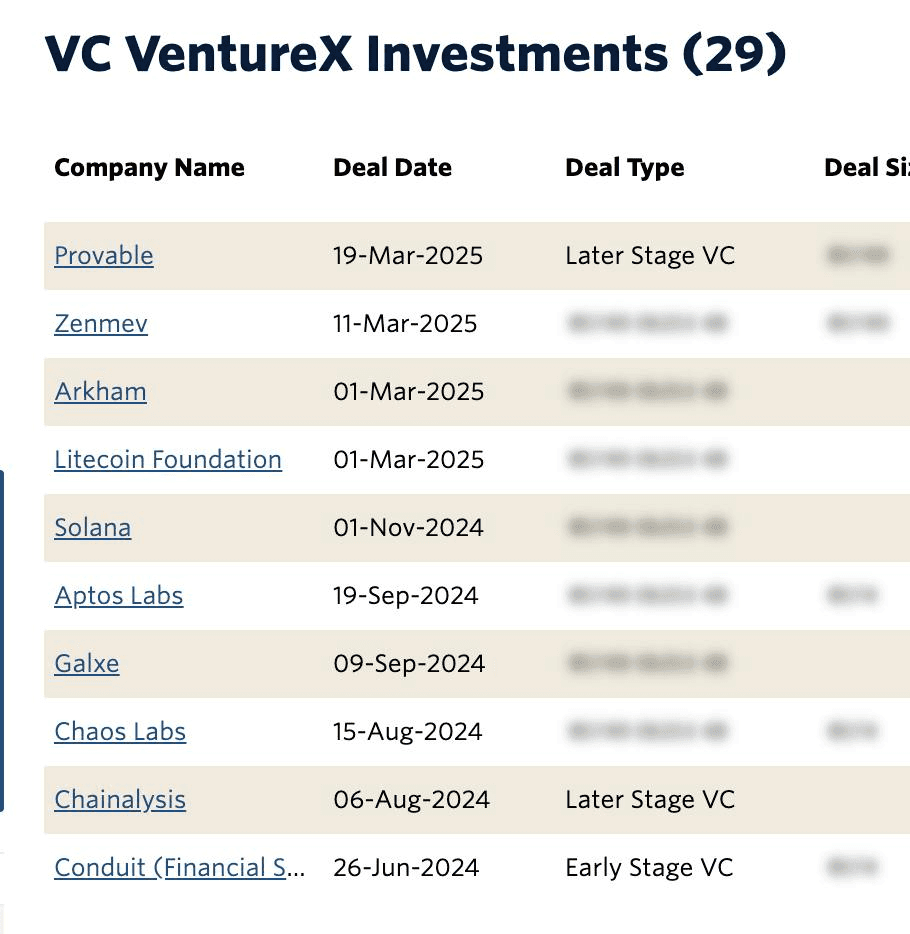910x934 pixels.
Task: Click the Solana company link
Action: (92, 528)
